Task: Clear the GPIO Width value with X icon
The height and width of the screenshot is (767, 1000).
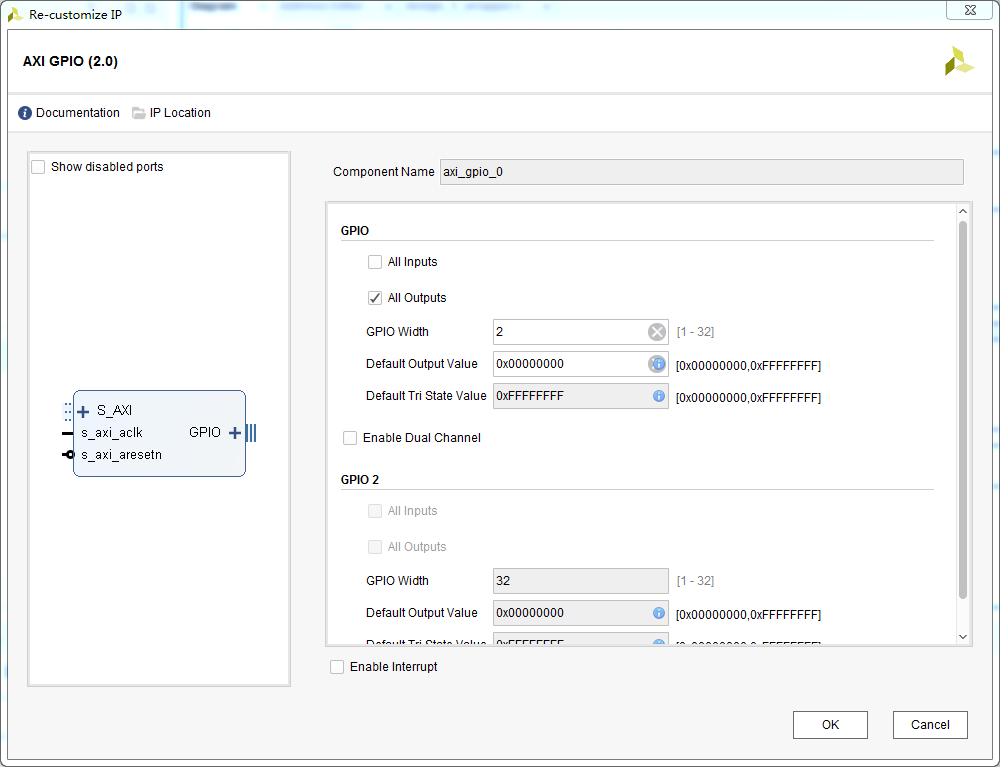Action: tap(657, 332)
